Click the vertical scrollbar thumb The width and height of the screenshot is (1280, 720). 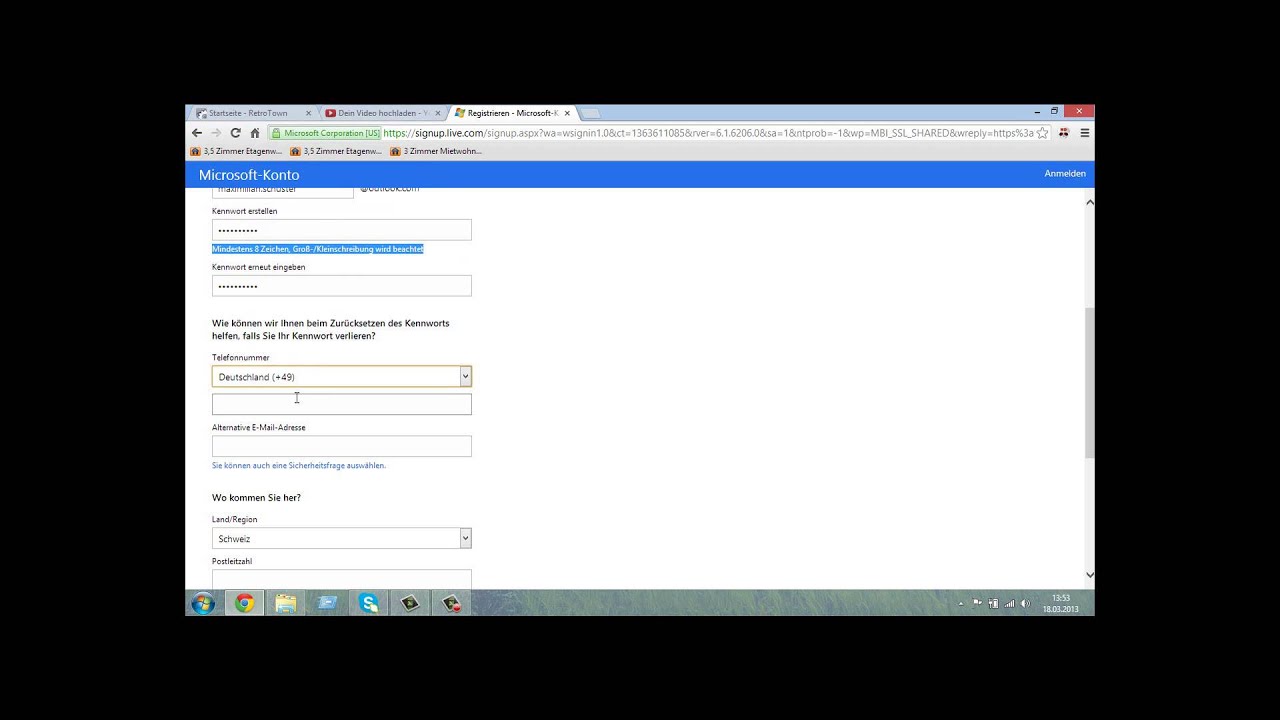(x=1089, y=383)
